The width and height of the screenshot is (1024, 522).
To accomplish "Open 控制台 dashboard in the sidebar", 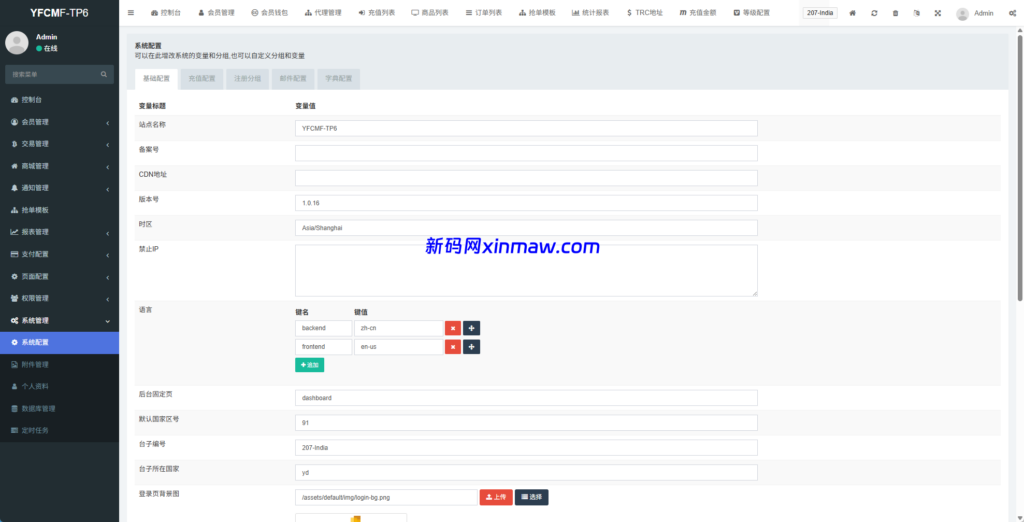I will point(59,100).
